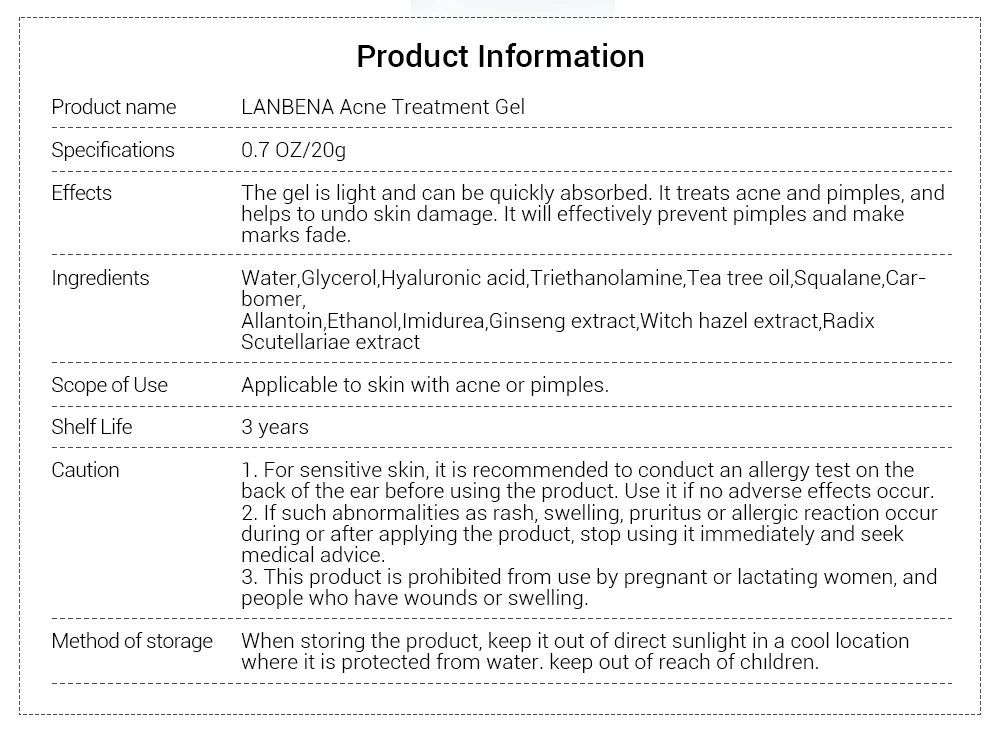
Task: Click the Specifications label
Action: click(x=113, y=150)
